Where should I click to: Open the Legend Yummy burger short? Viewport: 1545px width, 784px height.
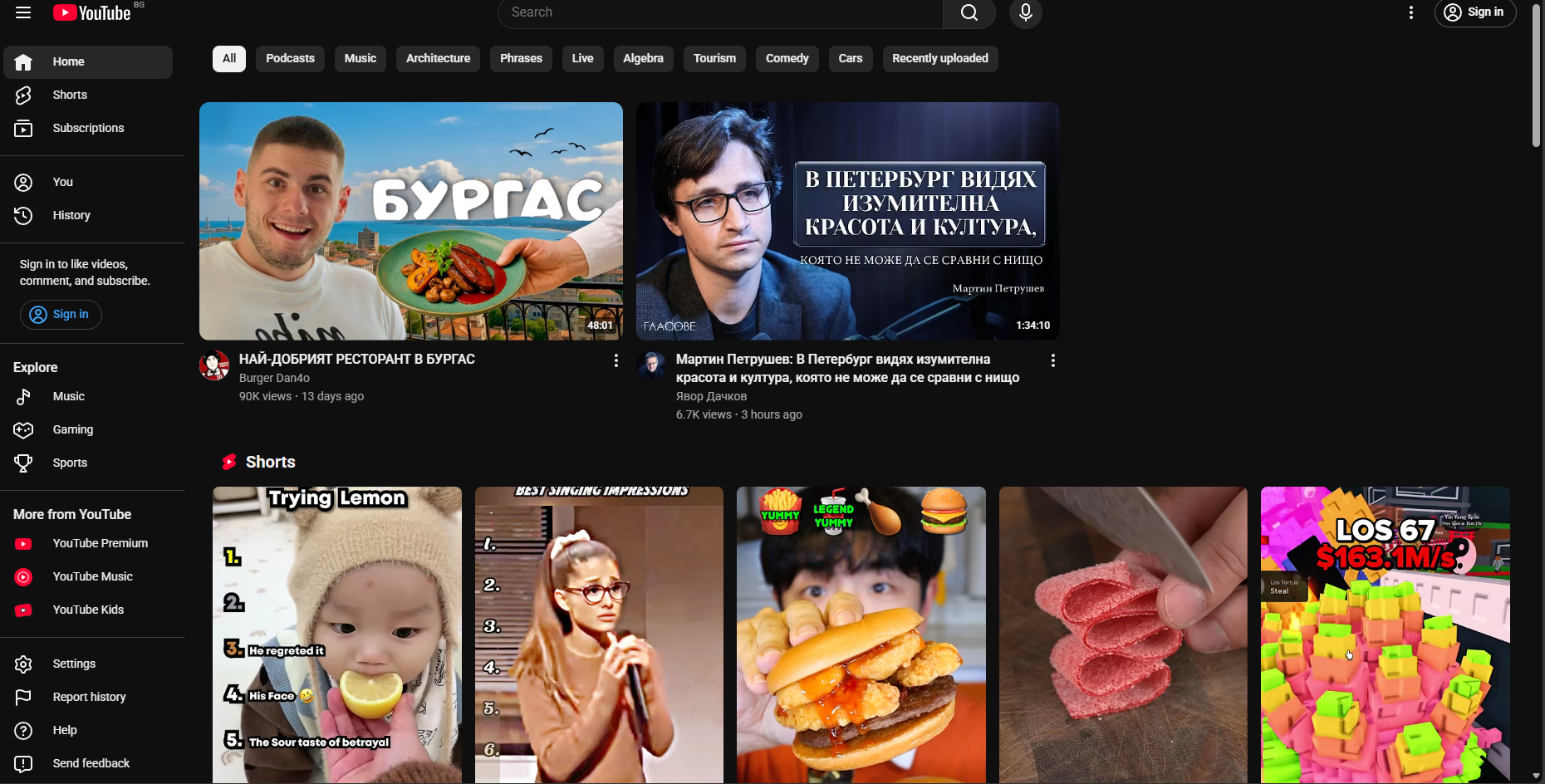point(861,635)
